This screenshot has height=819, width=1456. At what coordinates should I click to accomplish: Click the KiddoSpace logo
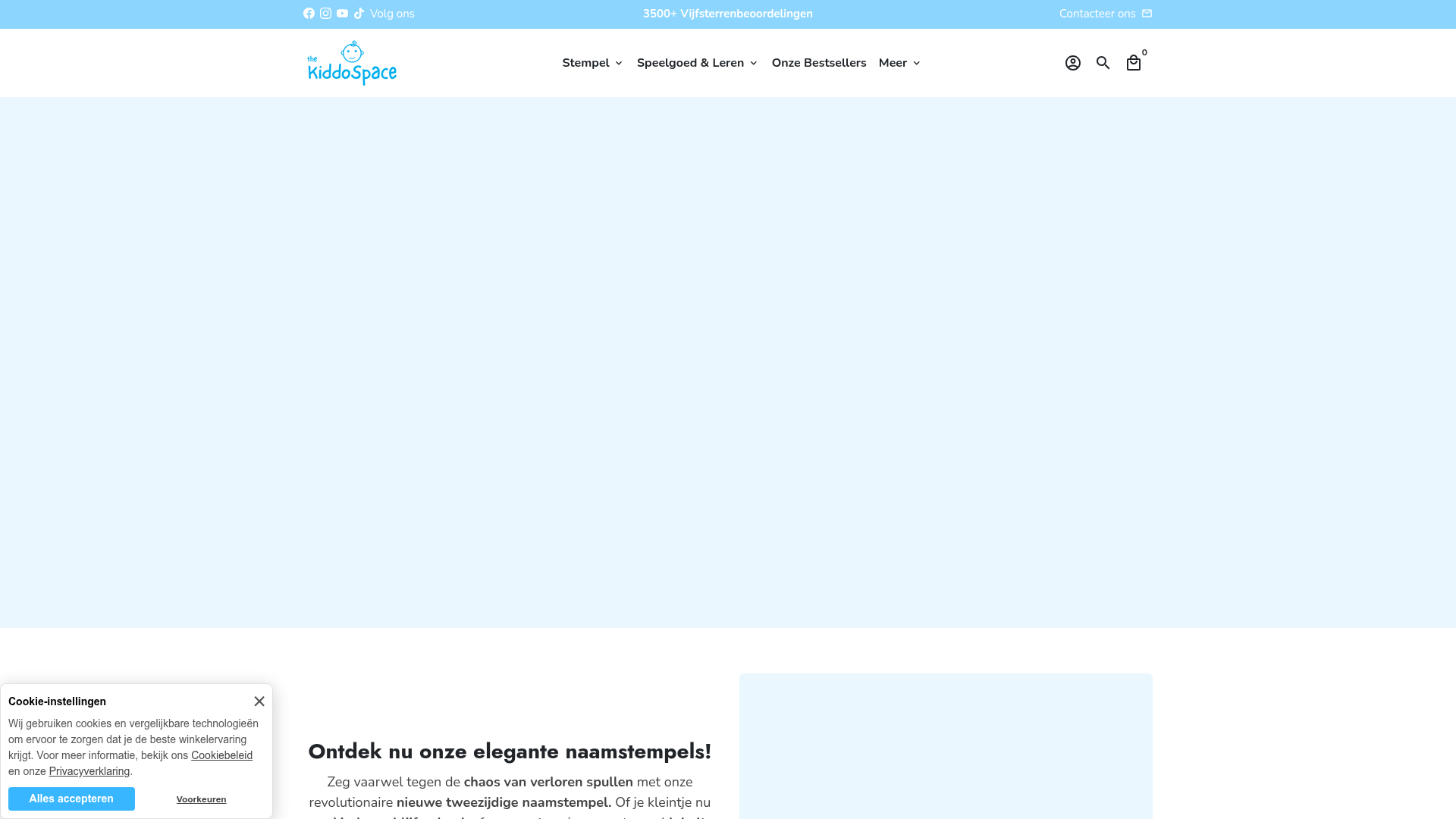click(x=352, y=63)
